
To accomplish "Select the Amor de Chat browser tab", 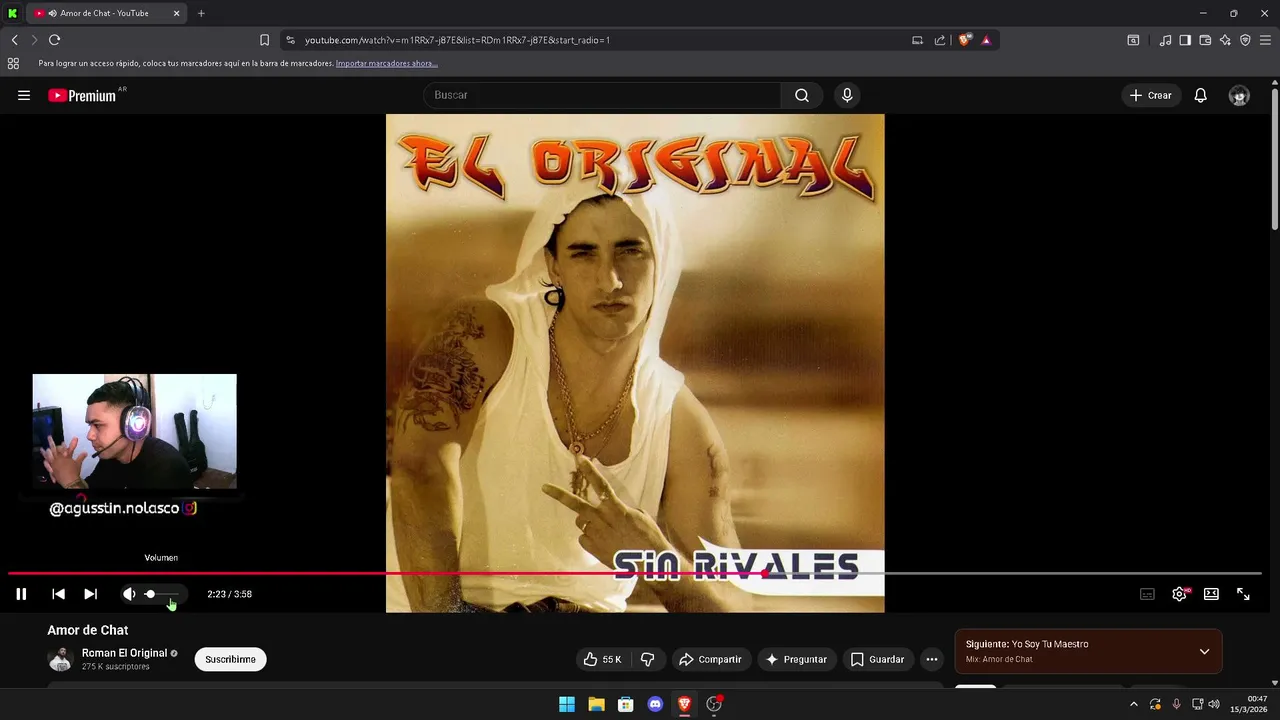I will click(106, 13).
